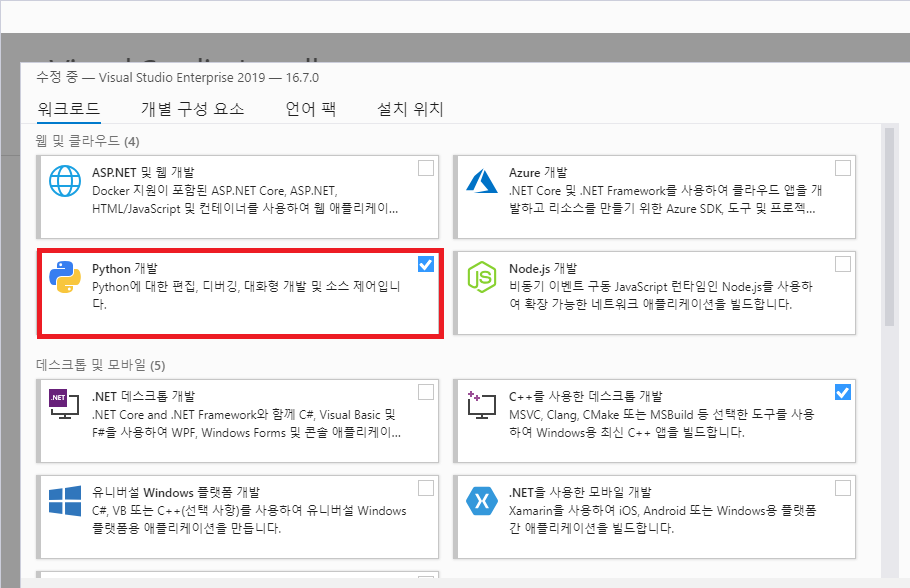910x588 pixels.
Task: Enable the .NET을 사용한 모바일 개발 checkbox
Action: coord(843,488)
